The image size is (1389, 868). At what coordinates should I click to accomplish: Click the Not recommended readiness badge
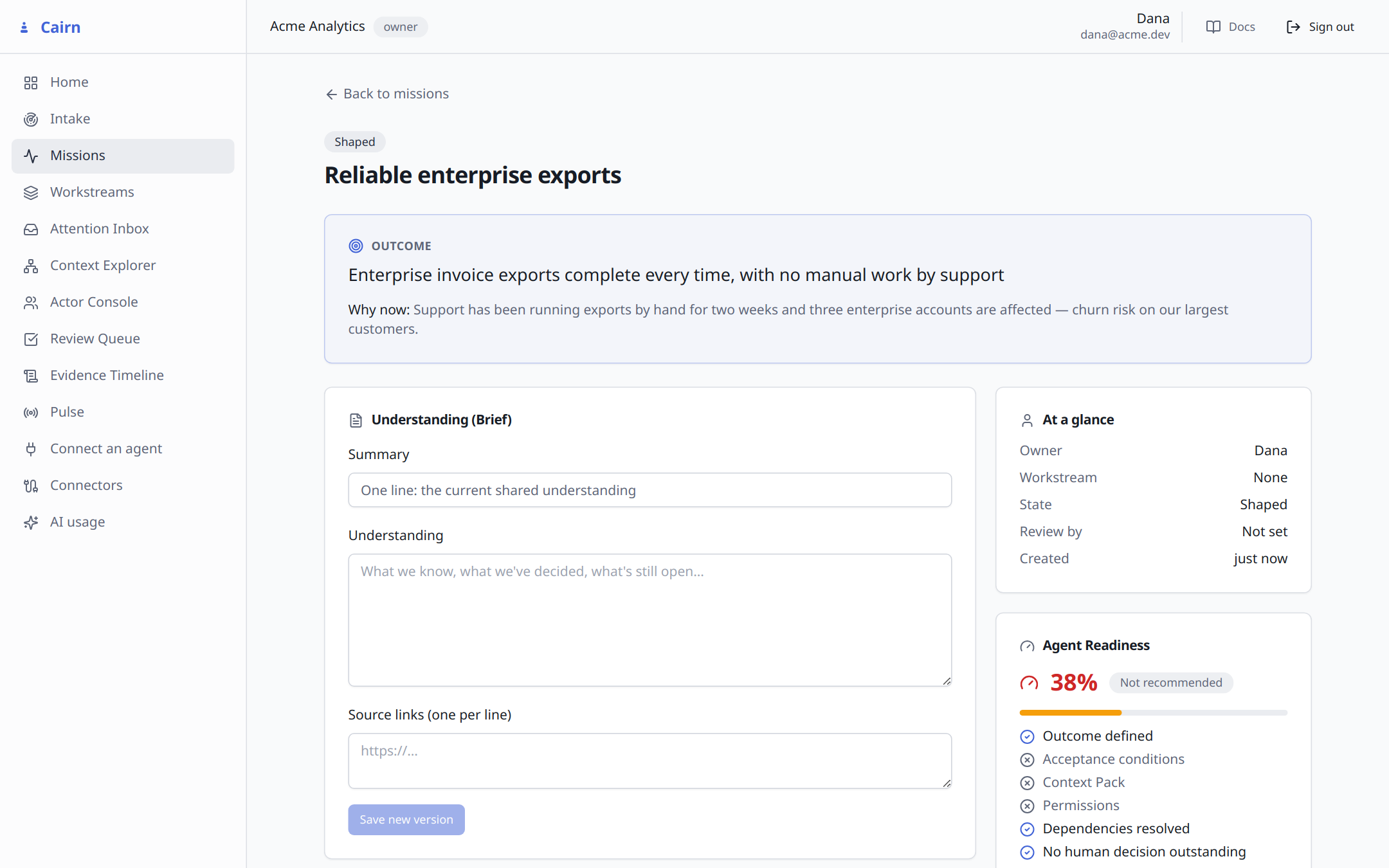1171,683
